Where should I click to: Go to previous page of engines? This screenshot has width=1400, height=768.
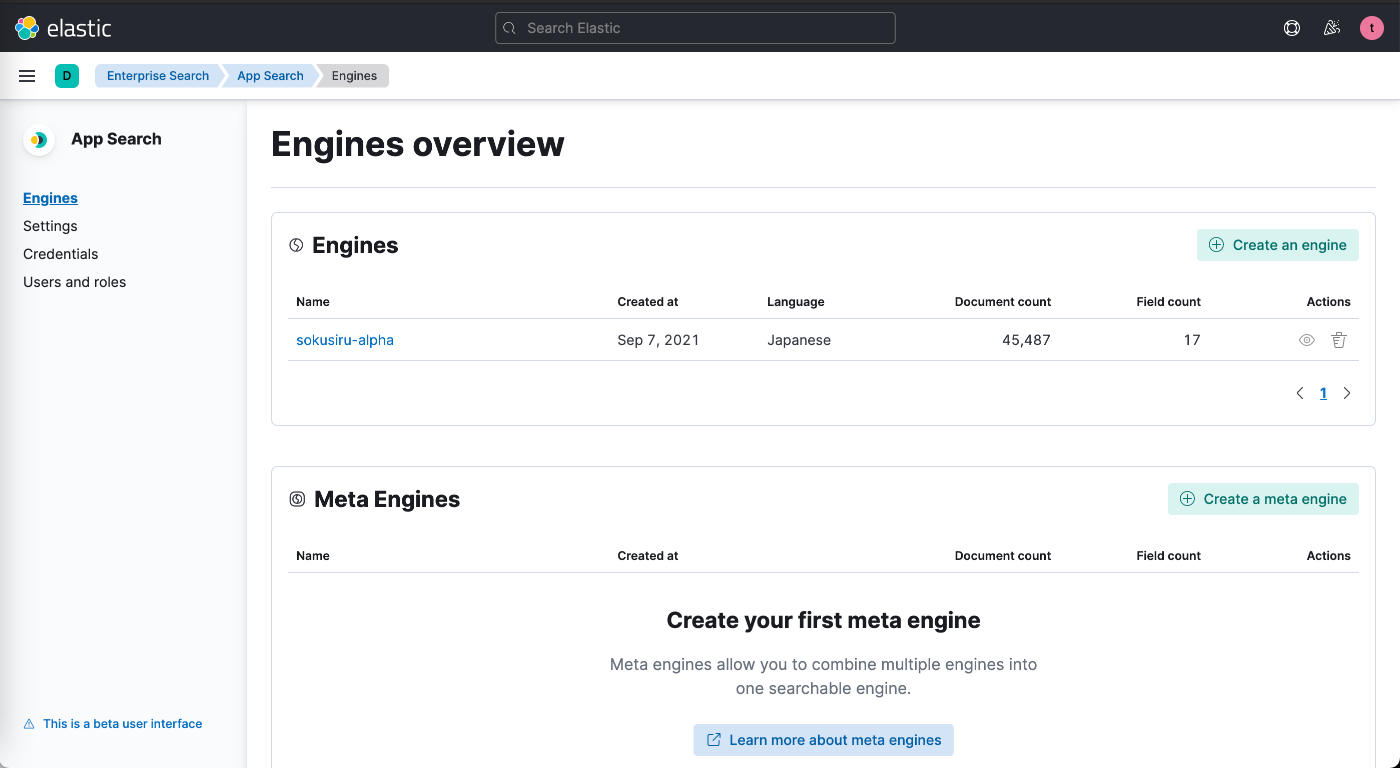1300,393
